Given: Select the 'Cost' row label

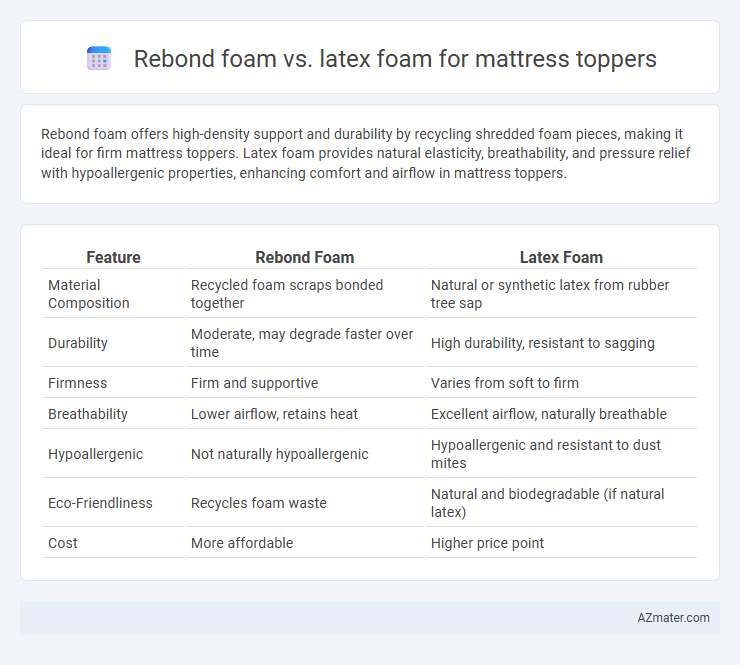Looking at the screenshot, I should (63, 543).
